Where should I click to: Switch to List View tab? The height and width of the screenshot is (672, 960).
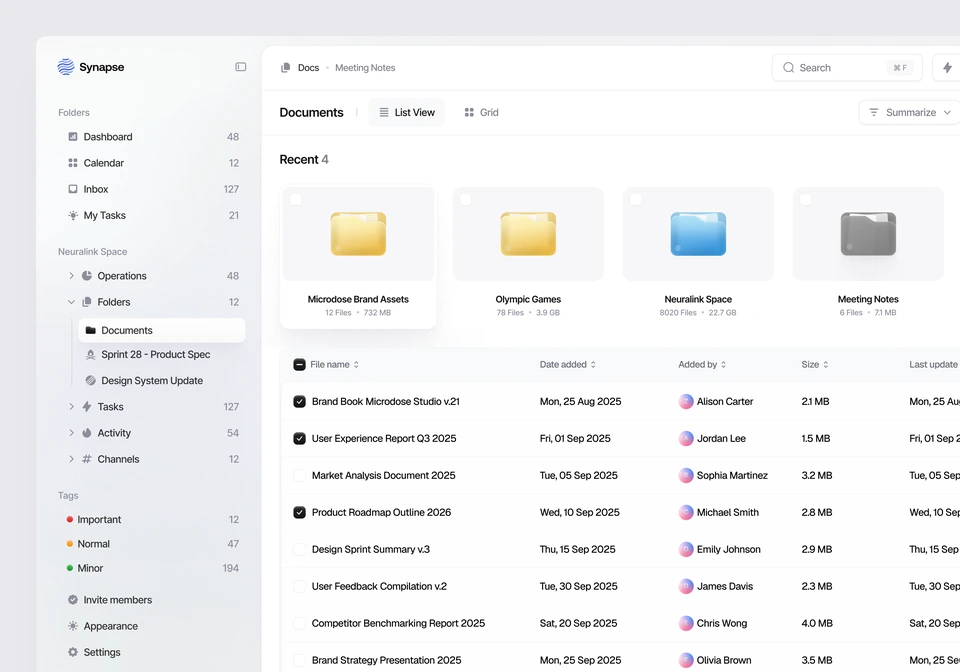(x=407, y=113)
